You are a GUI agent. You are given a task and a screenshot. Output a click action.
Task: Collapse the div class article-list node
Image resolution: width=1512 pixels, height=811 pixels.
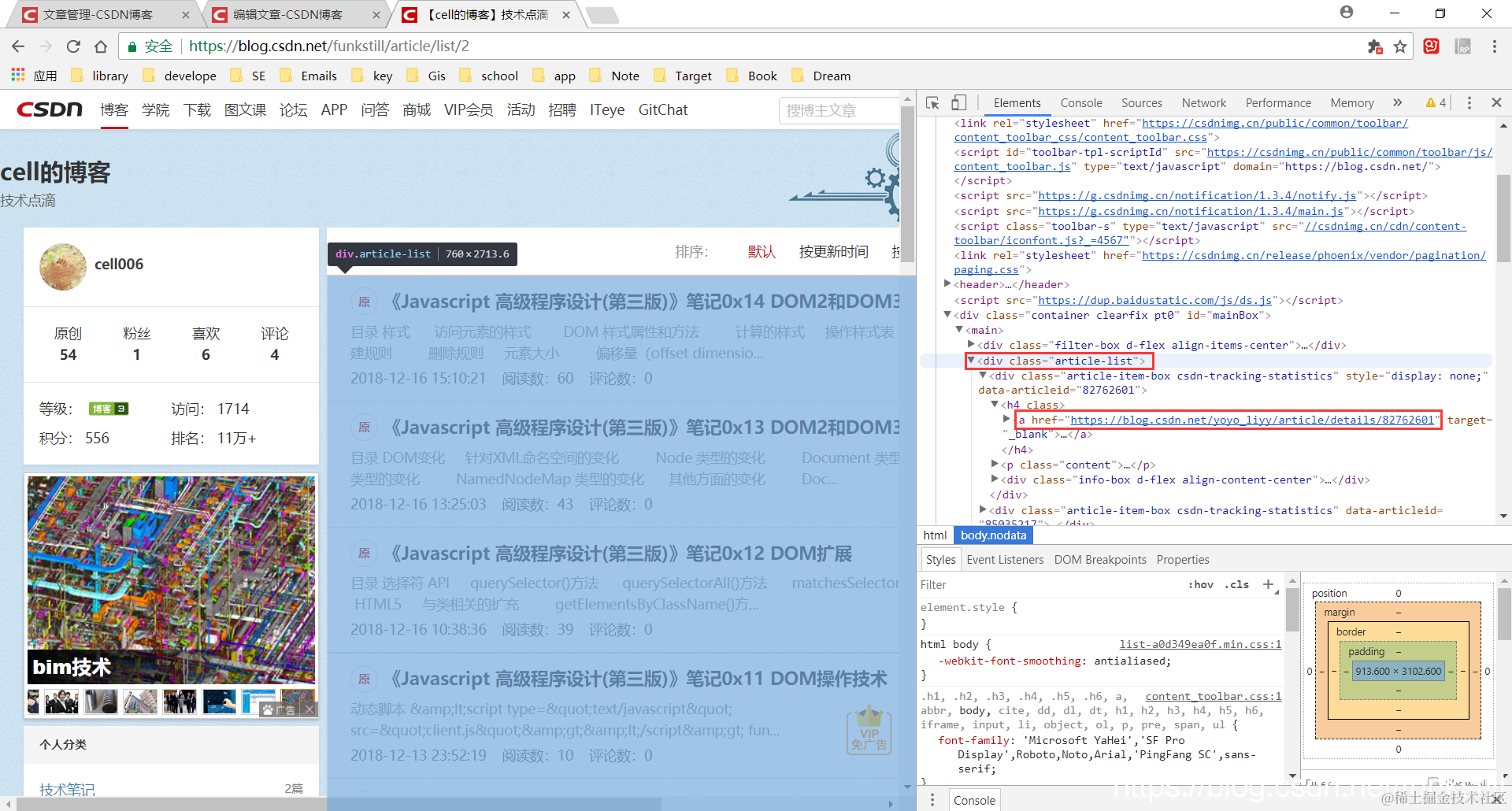pyautogui.click(x=972, y=360)
